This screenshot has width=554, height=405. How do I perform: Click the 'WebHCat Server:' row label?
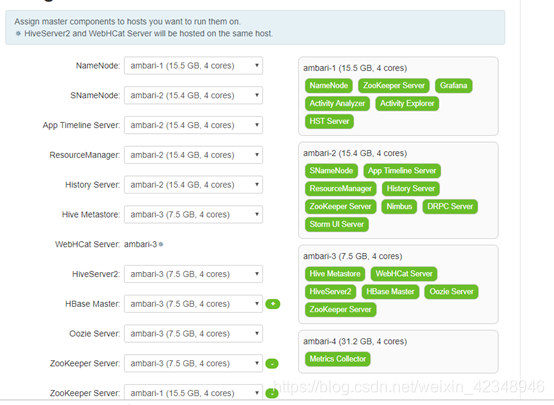pyautogui.click(x=87, y=245)
